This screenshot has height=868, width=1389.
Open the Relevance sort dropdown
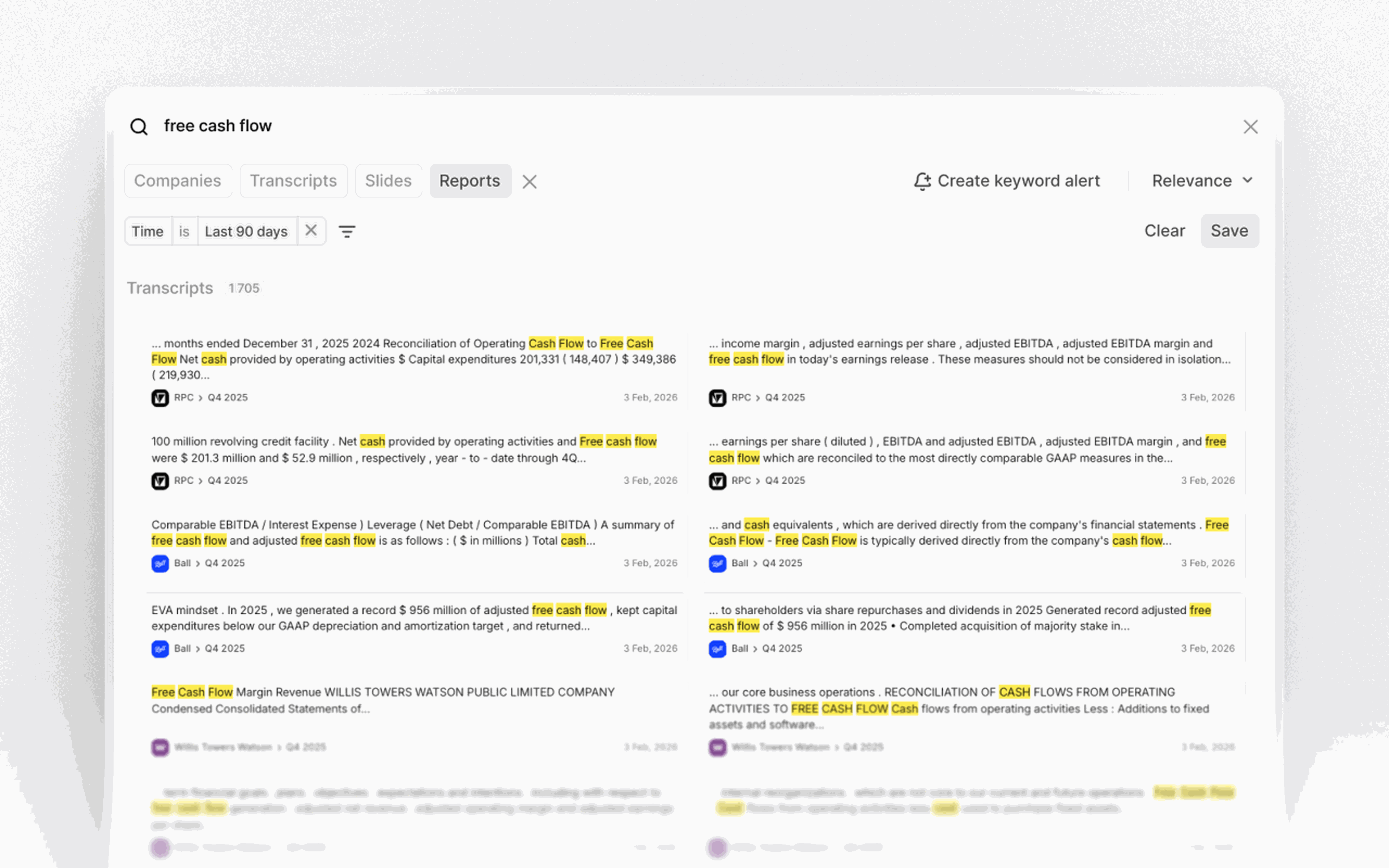pos(1202,181)
